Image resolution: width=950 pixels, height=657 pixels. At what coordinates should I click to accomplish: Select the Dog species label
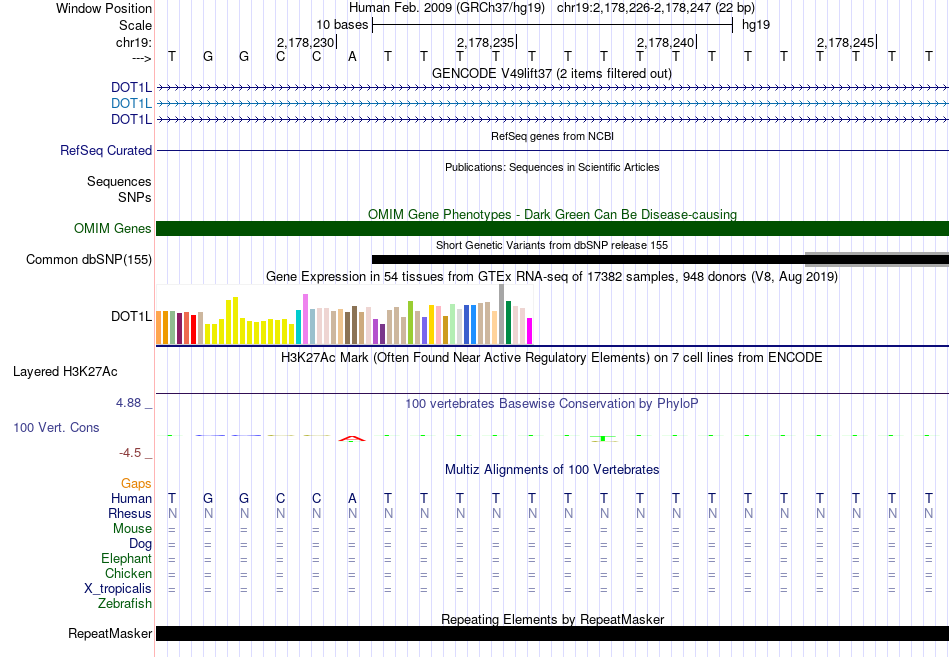point(141,544)
